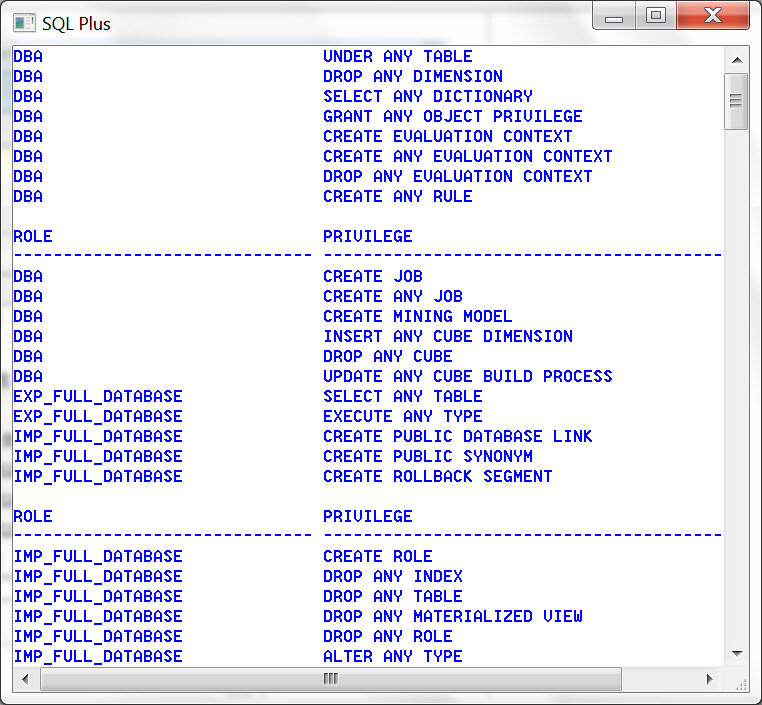
Task: Click the CREATE PUBLIC SYNONYM privilege line
Action: [427, 456]
